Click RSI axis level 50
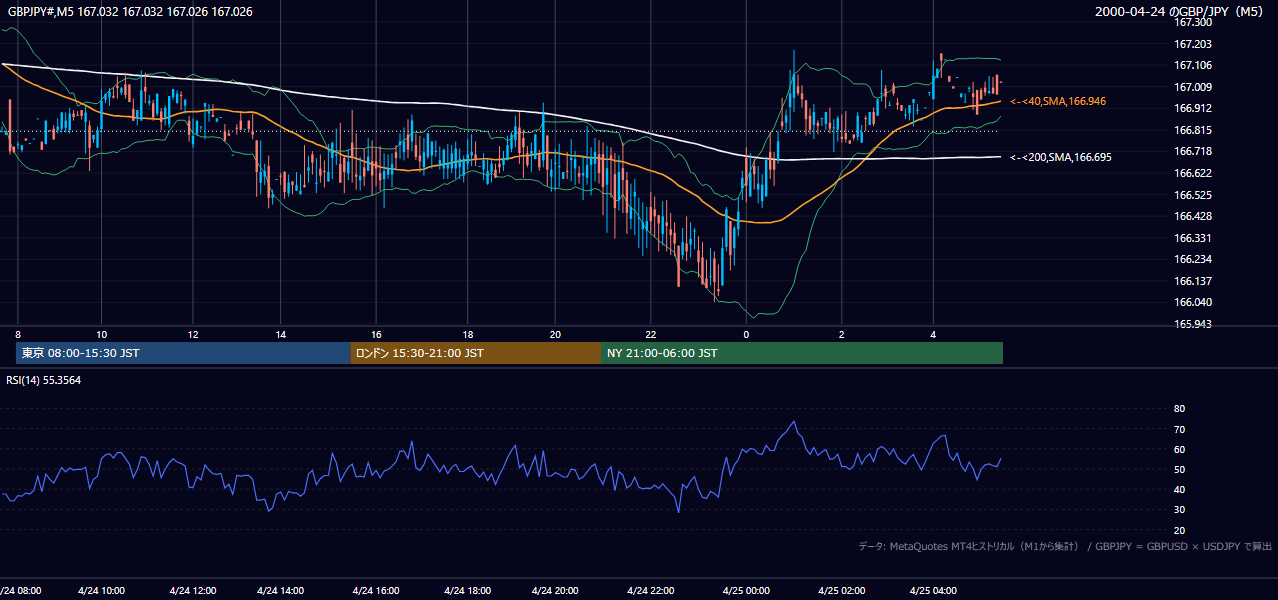The height and width of the screenshot is (600, 1278). pos(1179,469)
